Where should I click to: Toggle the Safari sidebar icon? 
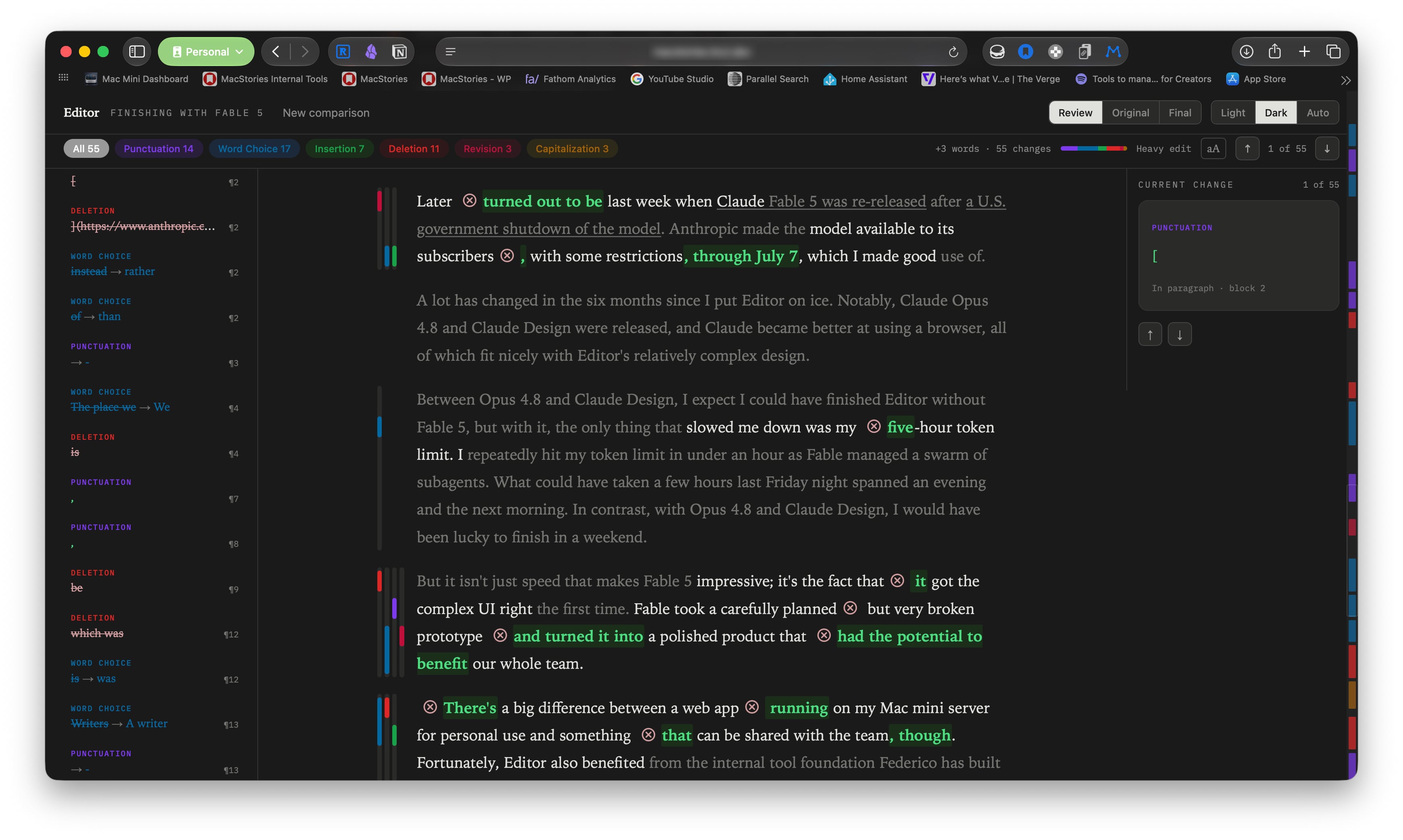tap(137, 52)
